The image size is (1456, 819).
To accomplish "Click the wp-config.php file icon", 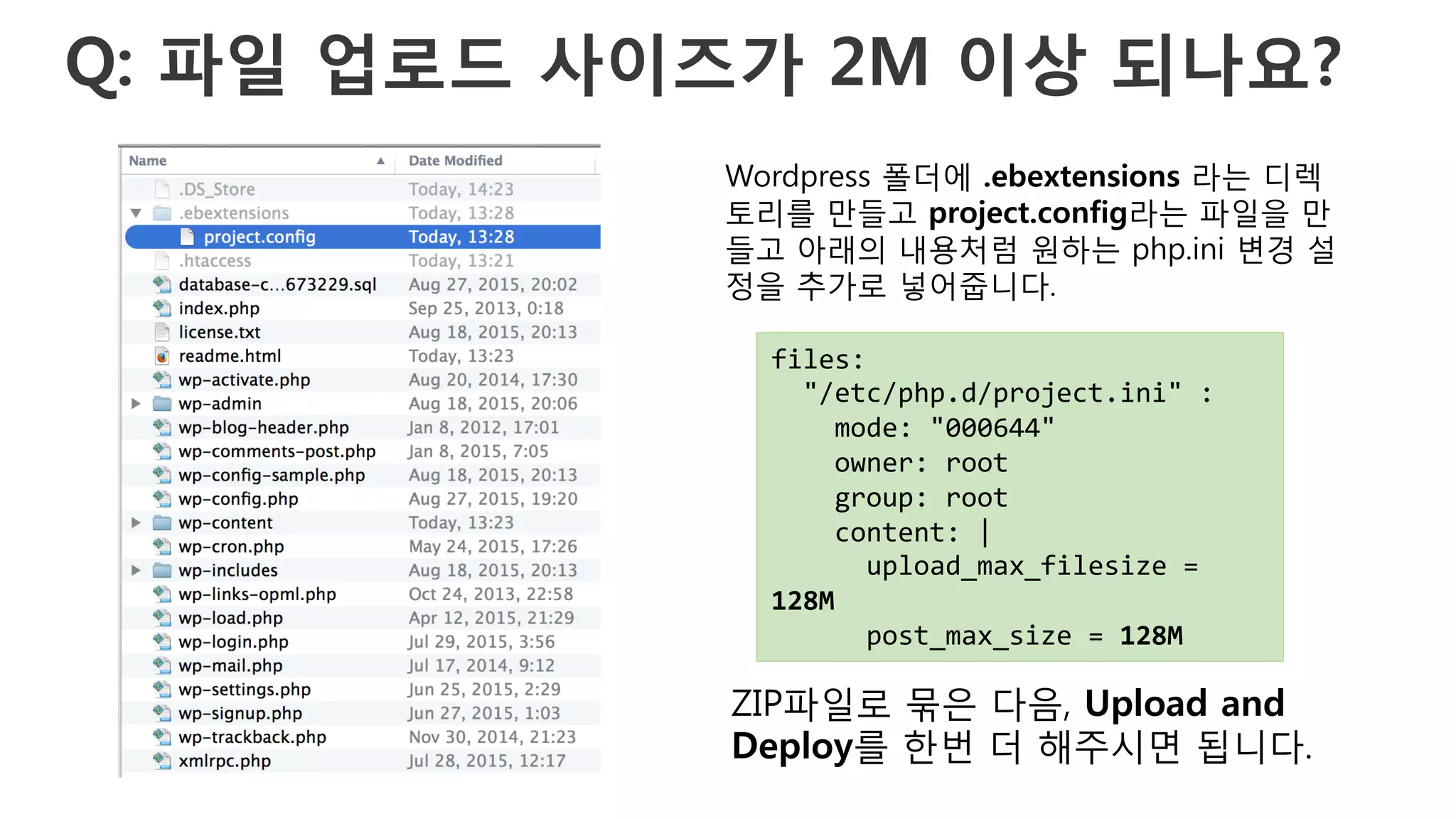I will click(x=162, y=498).
